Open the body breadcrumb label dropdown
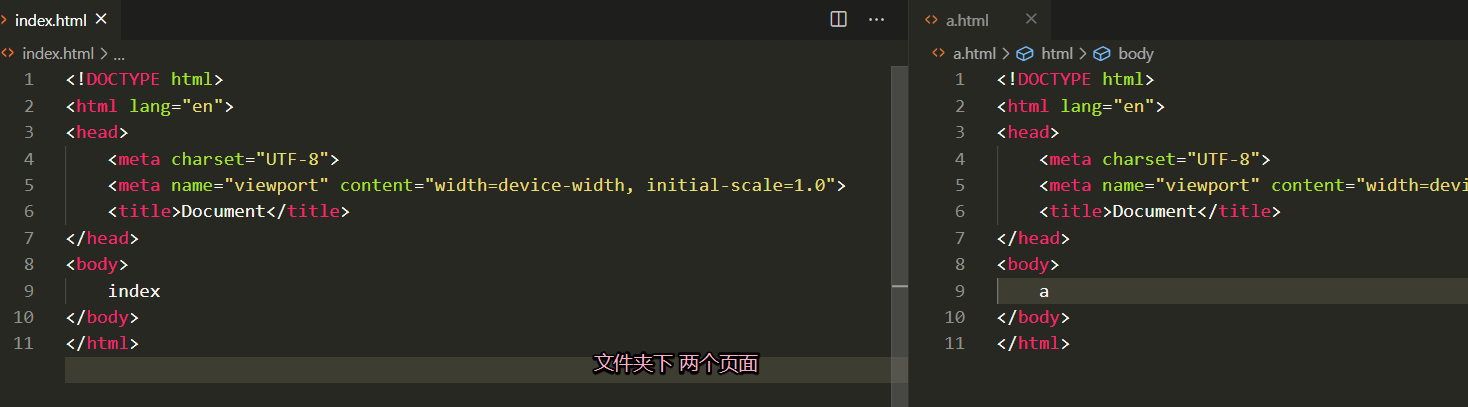Image resolution: width=1468 pixels, height=407 pixels. tap(1135, 54)
